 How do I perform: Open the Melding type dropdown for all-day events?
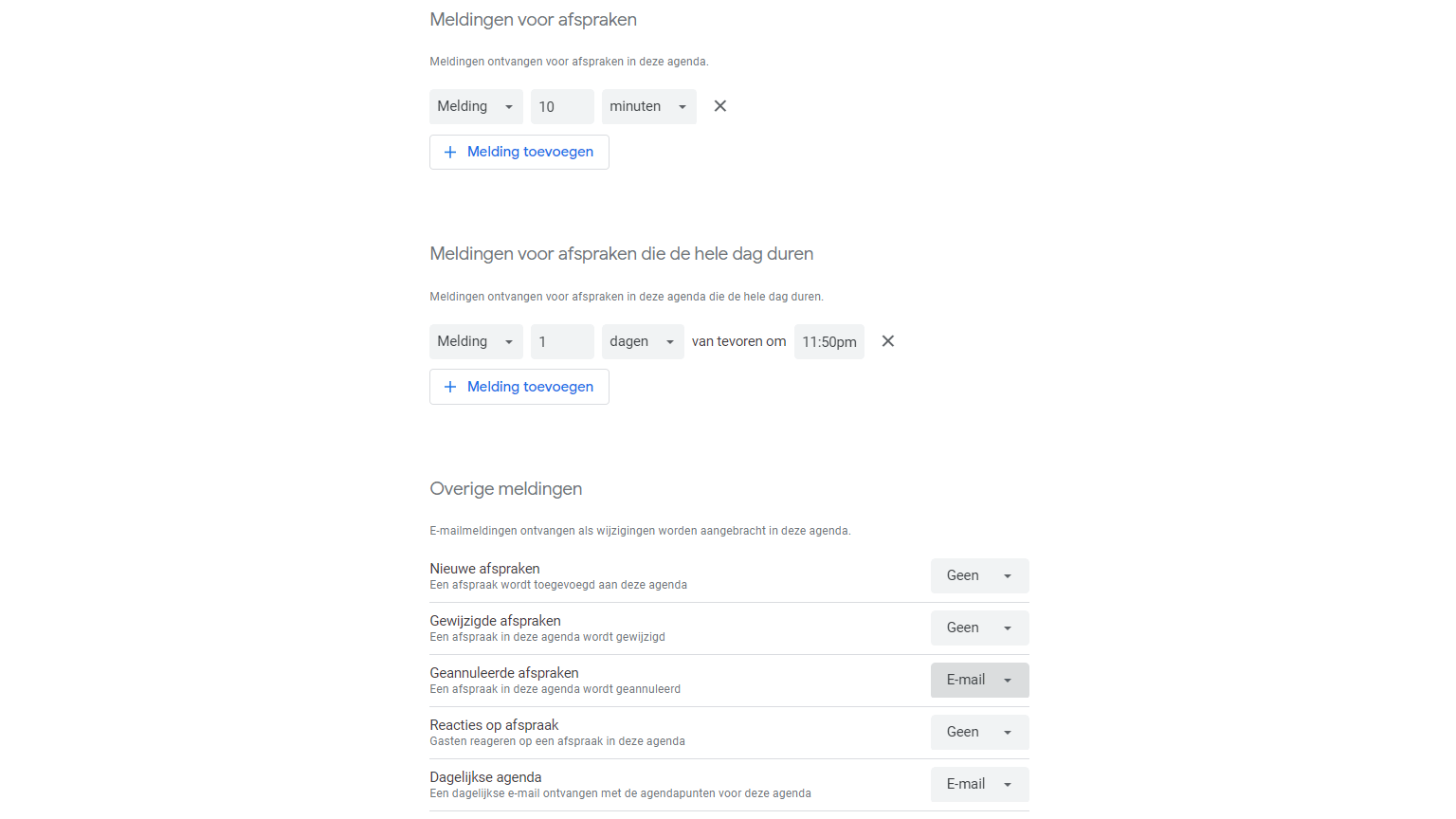pyautogui.click(x=476, y=341)
